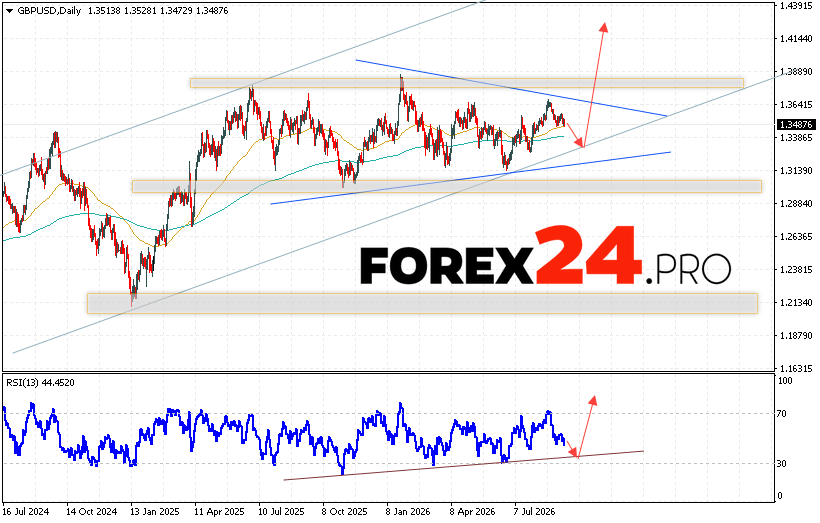Screen dimensions: 820x523
Task: Select the 8 Jan 2026 date label
Action: click(x=408, y=511)
